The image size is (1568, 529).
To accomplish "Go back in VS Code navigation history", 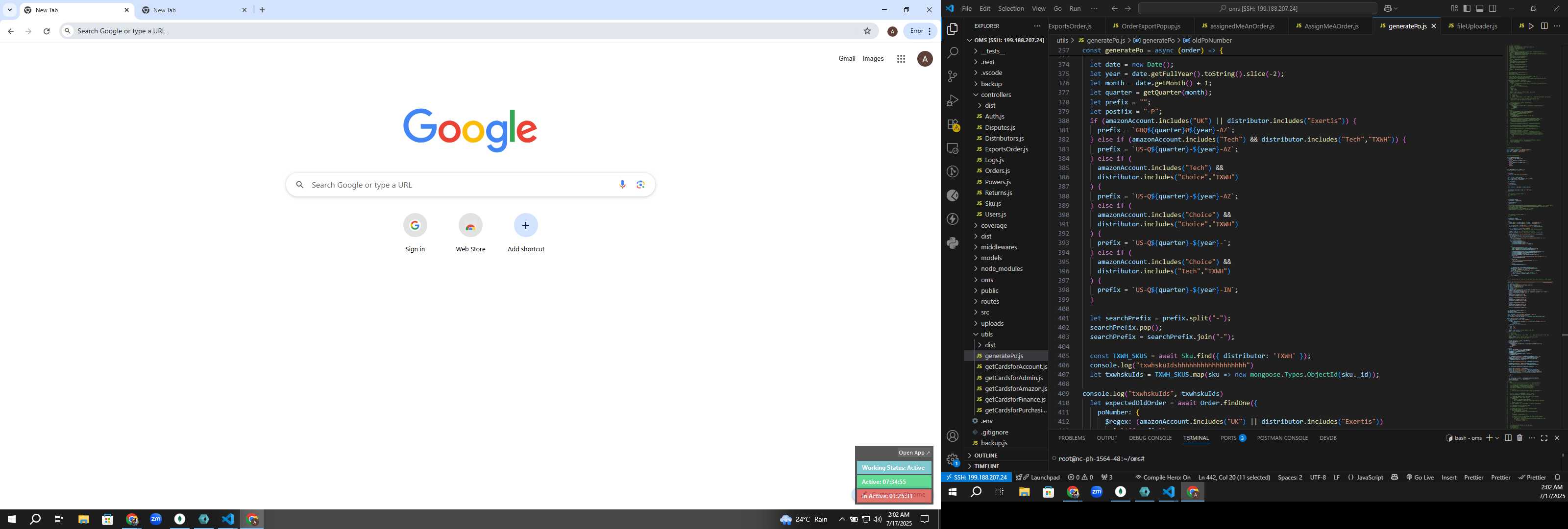I will [x=1114, y=8].
